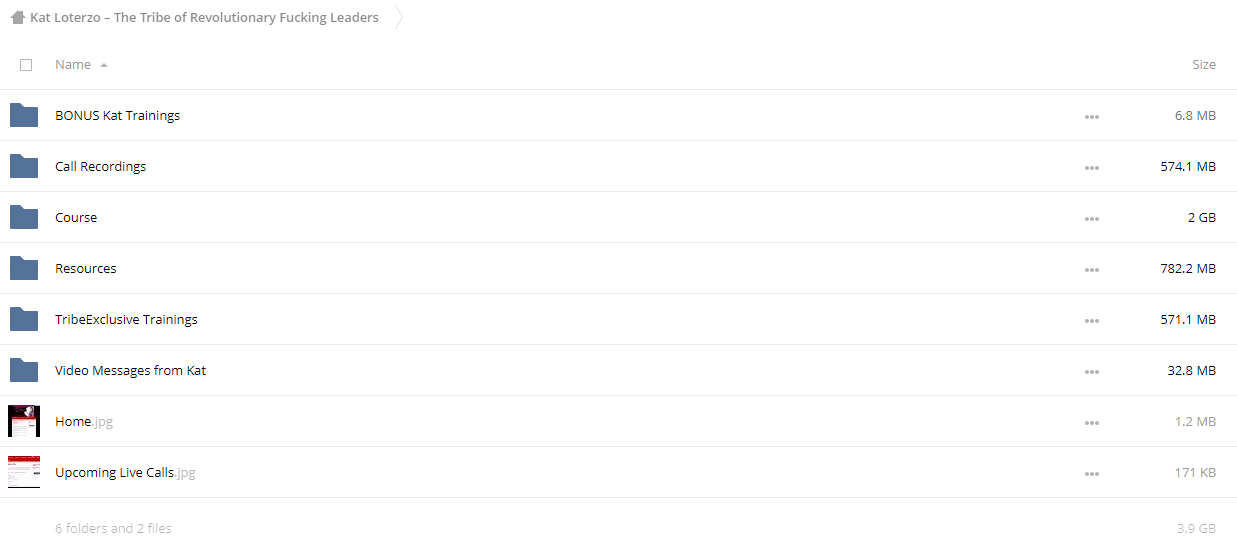Image resolution: width=1237 pixels, height=551 pixels.
Task: Open more options for Course folder
Action: point(1091,219)
